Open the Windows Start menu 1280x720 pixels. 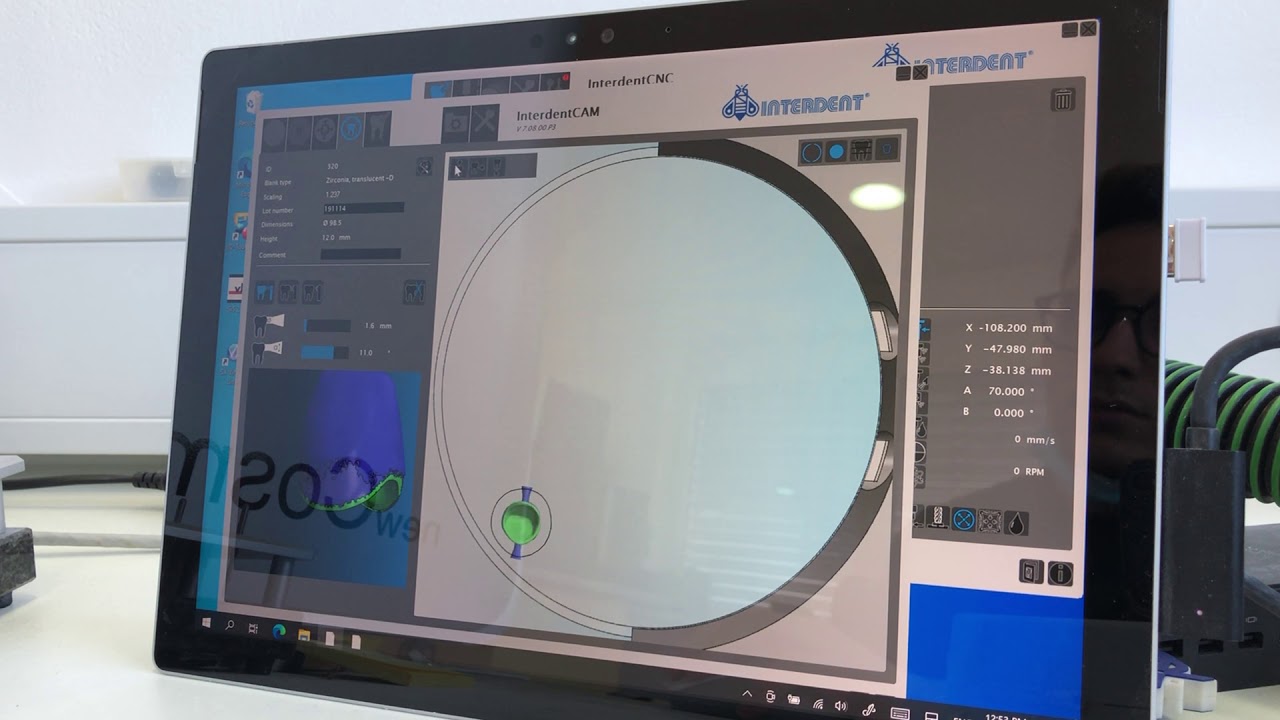click(x=207, y=622)
